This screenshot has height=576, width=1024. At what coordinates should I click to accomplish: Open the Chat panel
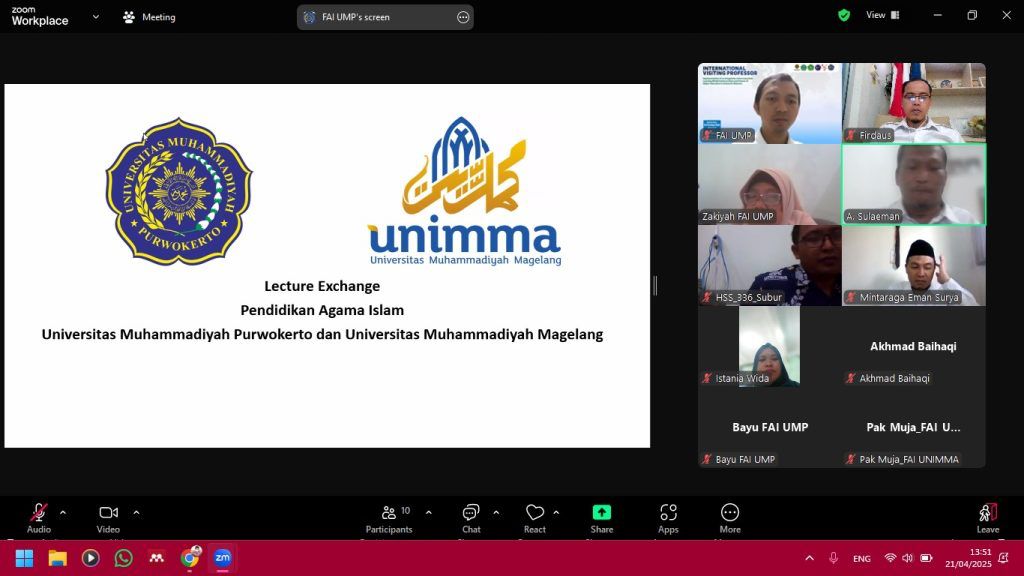(x=471, y=519)
